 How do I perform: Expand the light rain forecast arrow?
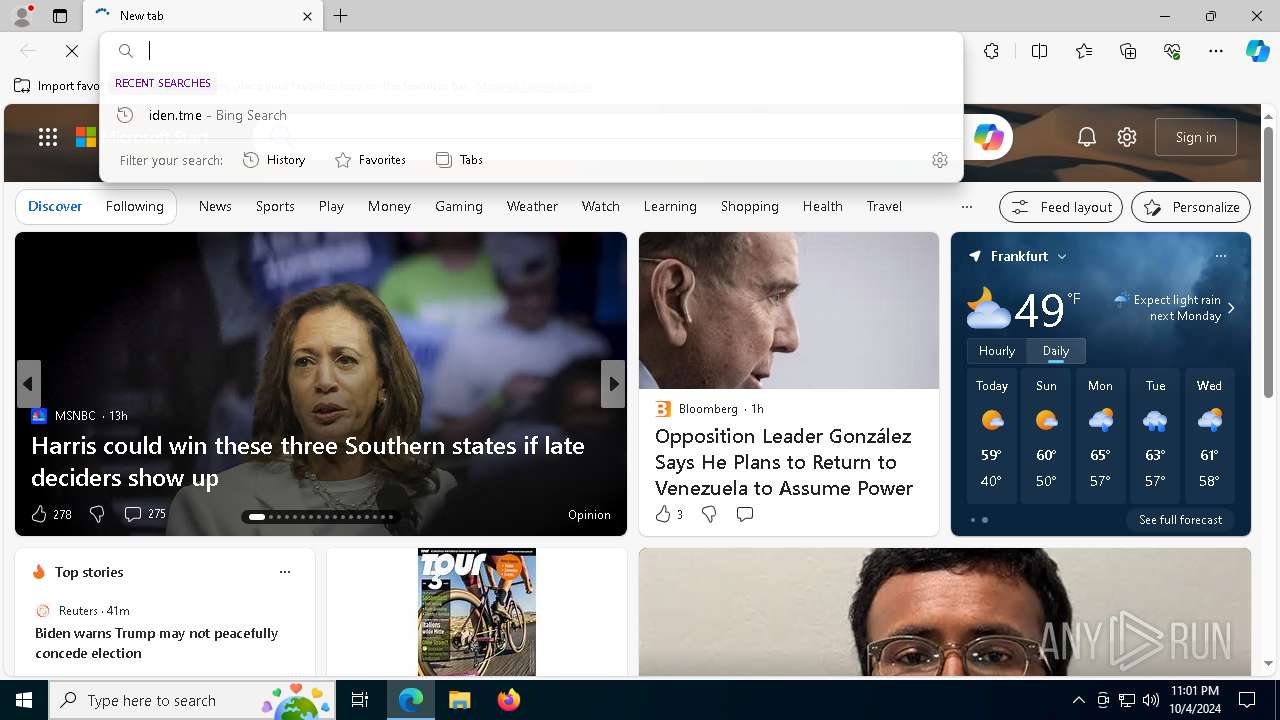pos(1231,308)
